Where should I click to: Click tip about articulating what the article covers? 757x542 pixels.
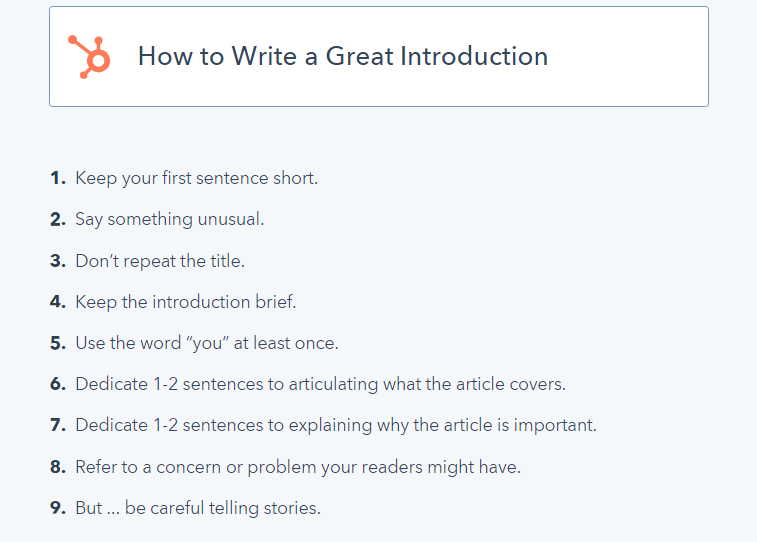(x=320, y=384)
